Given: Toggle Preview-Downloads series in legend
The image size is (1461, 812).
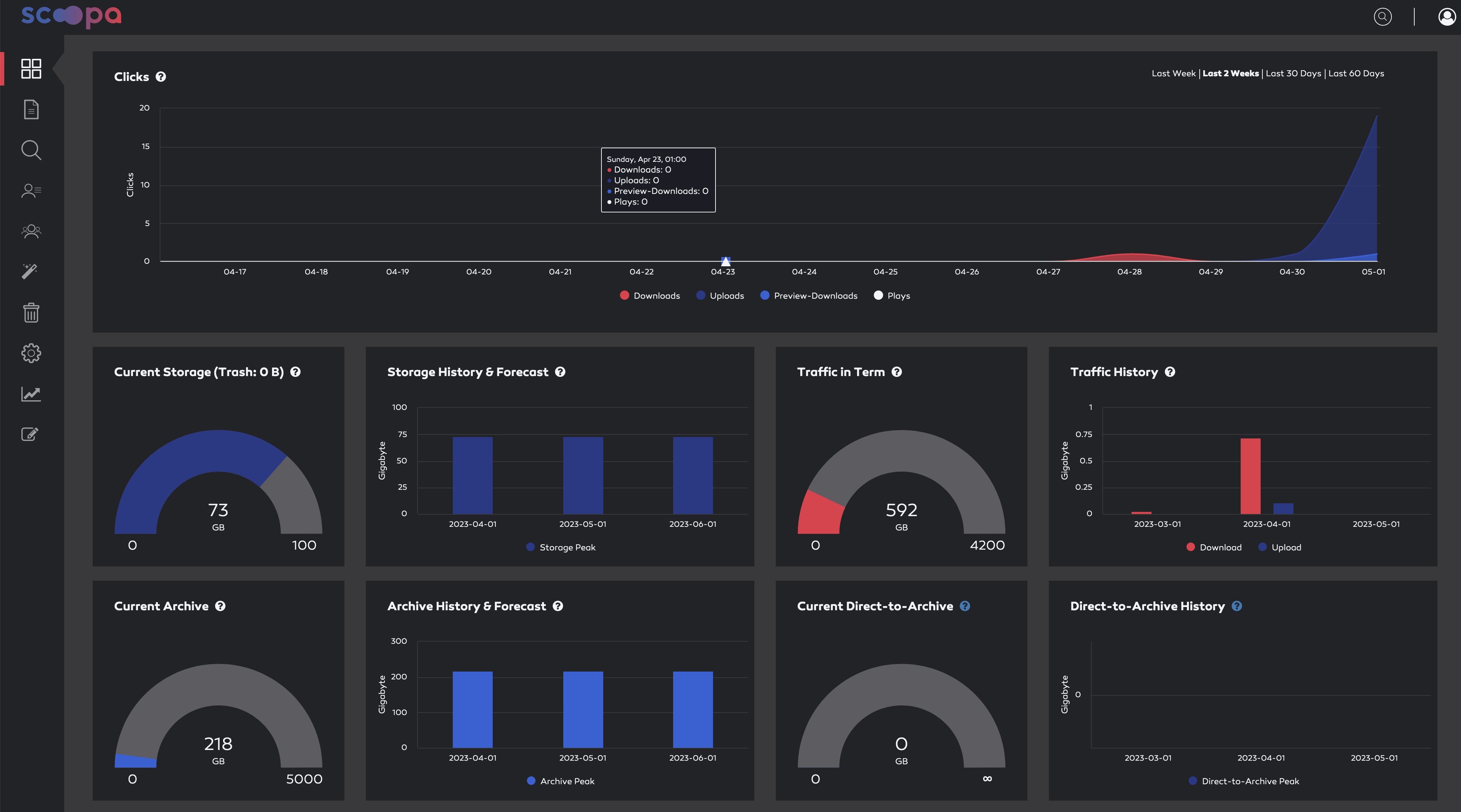Looking at the screenshot, I should point(809,296).
